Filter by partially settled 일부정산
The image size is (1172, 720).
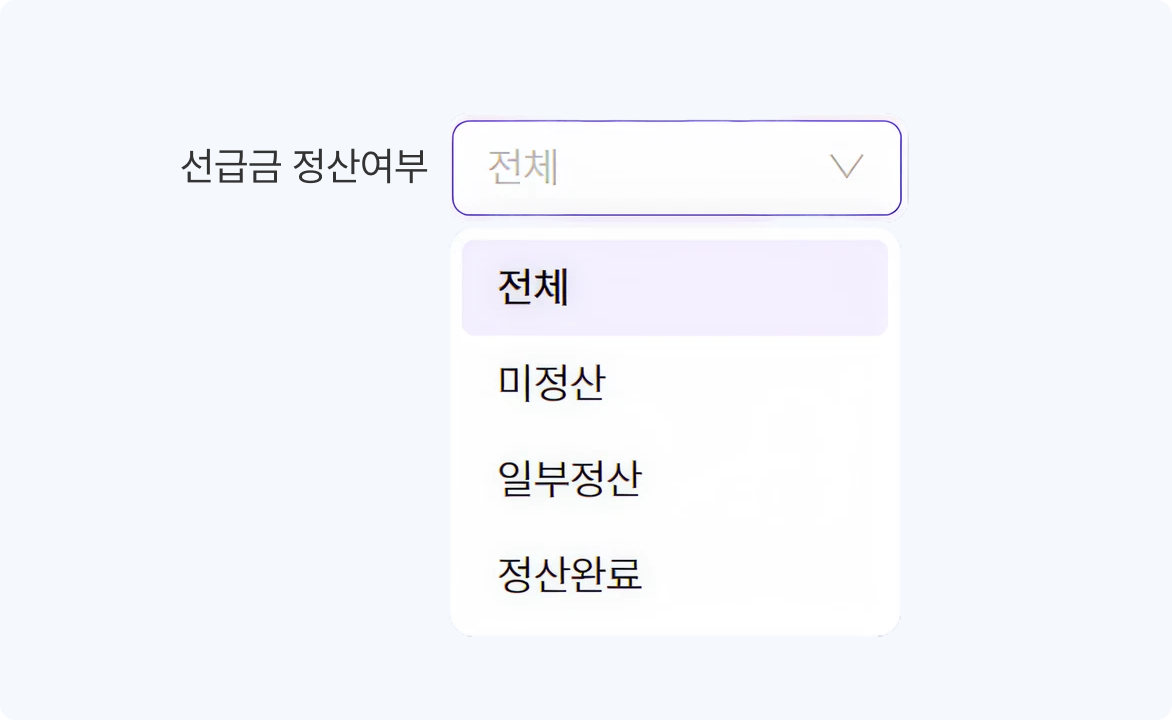pos(570,478)
